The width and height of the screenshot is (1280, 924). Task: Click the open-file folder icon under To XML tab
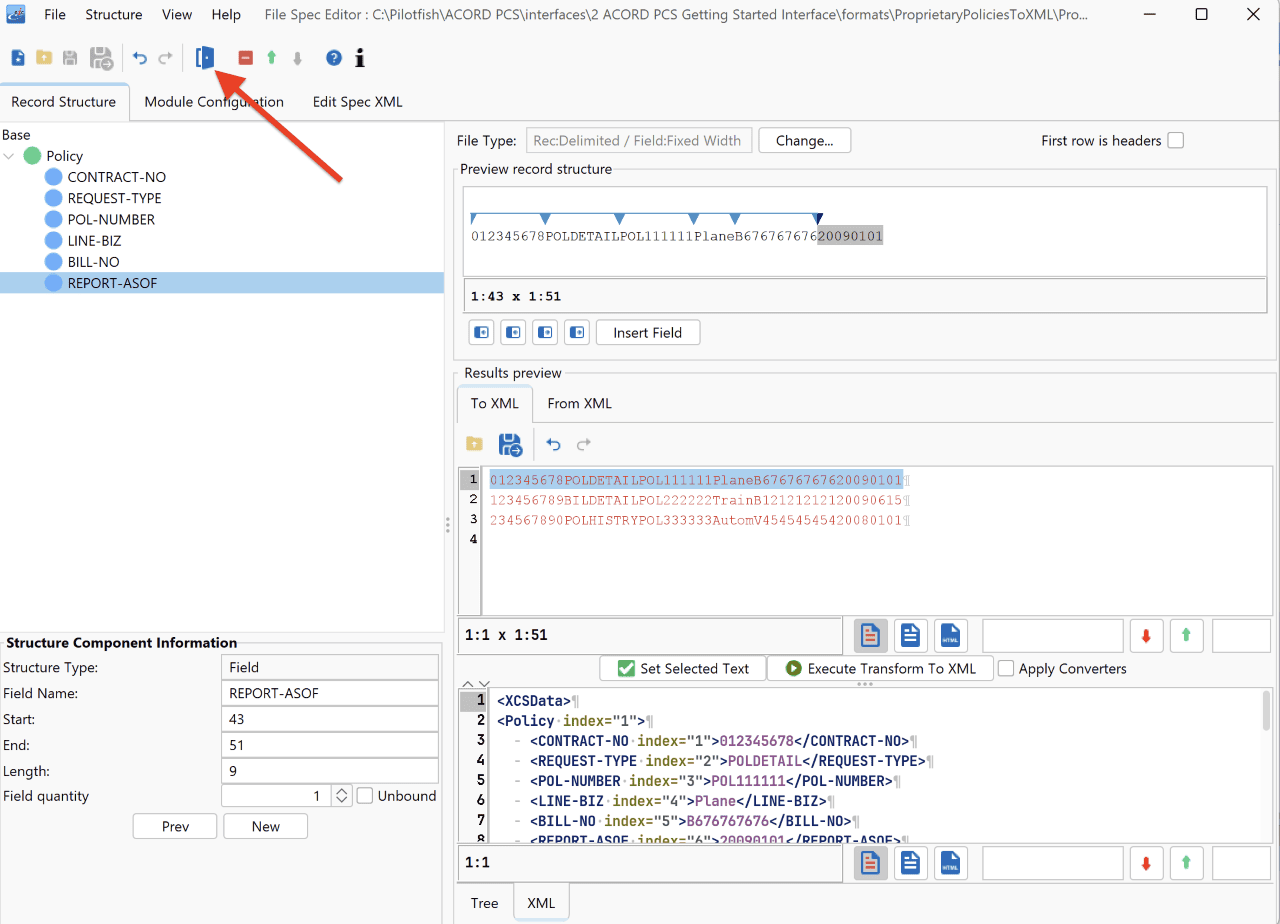tap(474, 444)
